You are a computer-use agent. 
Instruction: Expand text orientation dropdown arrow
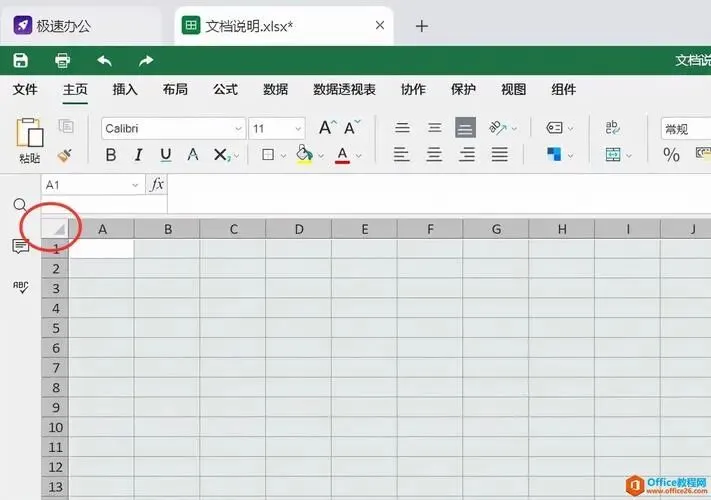click(x=514, y=129)
